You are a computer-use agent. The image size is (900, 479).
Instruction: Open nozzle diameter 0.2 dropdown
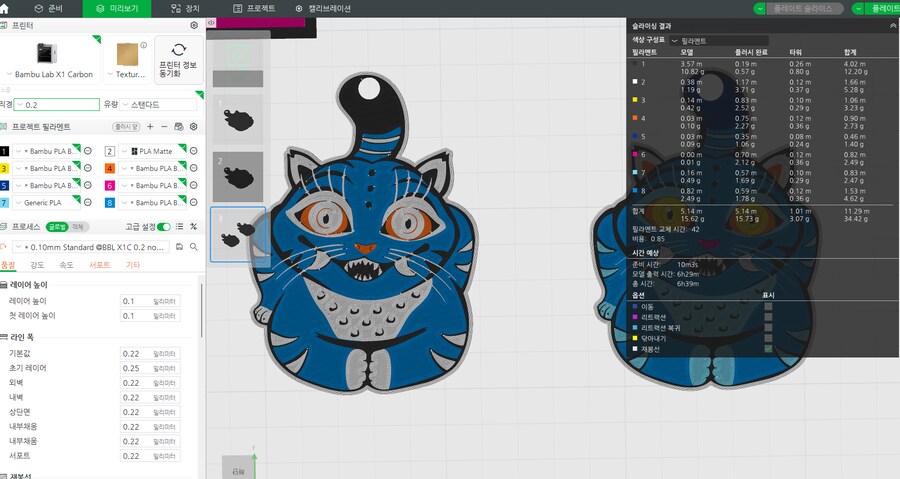tap(56, 104)
